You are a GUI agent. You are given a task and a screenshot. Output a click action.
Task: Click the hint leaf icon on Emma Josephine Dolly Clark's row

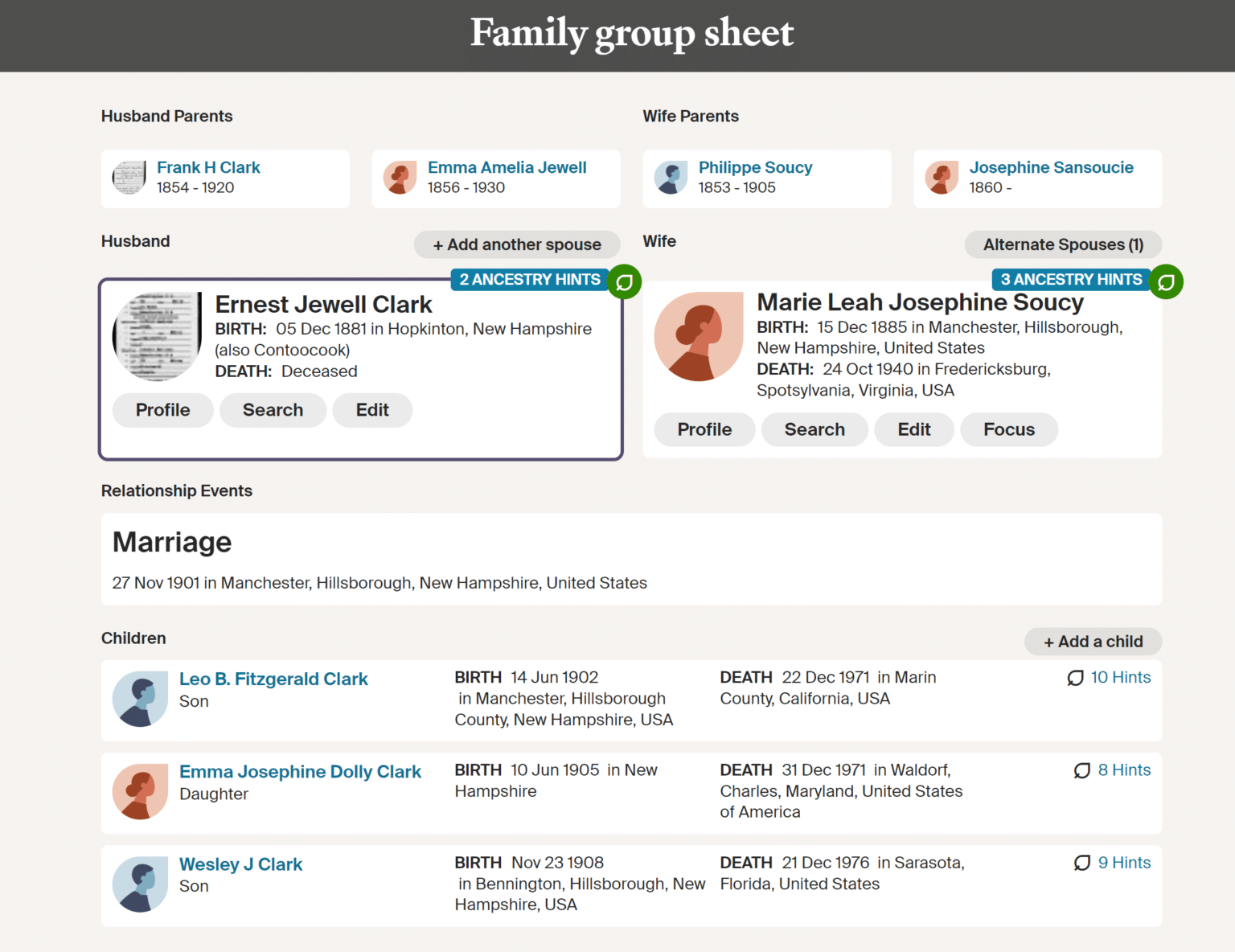[1082, 770]
